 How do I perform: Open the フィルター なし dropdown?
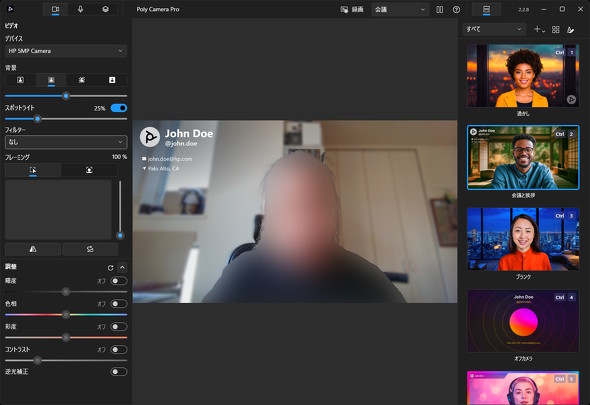coord(66,142)
